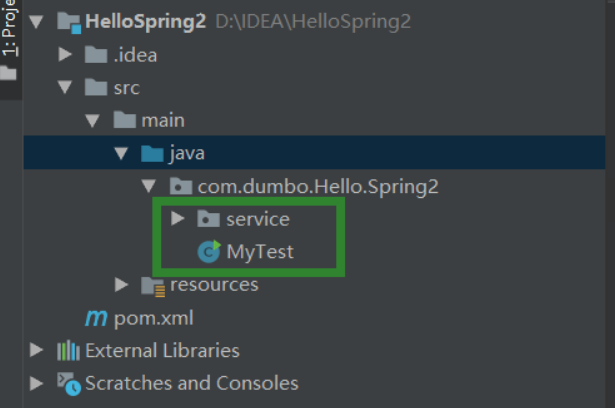The width and height of the screenshot is (615, 408).
Task: Collapse the HelloSpring2 project root
Action: pyautogui.click(x=36, y=22)
